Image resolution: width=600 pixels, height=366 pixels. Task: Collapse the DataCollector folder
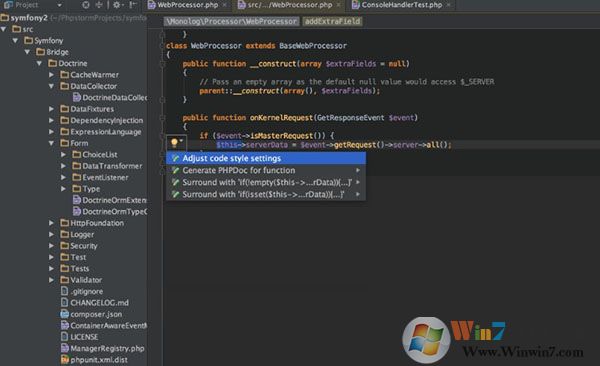point(51,86)
